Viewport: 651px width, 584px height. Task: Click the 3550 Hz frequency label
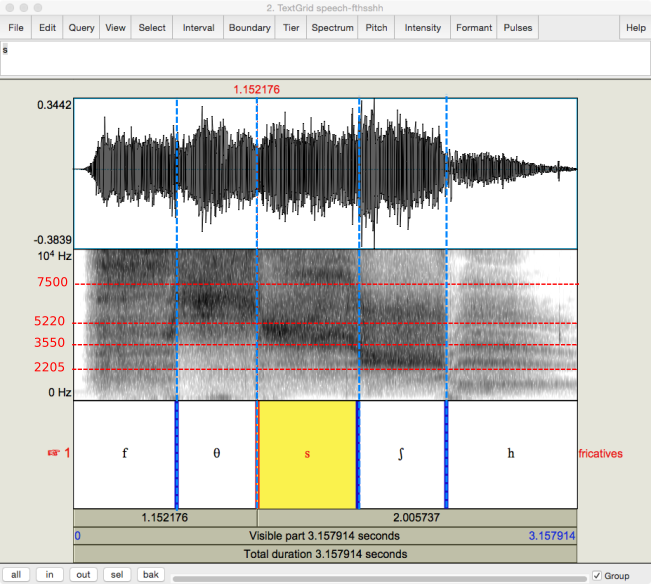(x=50, y=343)
